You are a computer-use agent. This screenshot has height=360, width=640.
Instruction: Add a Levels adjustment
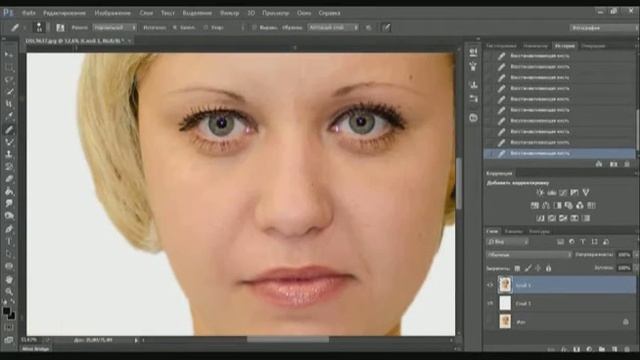552,193
